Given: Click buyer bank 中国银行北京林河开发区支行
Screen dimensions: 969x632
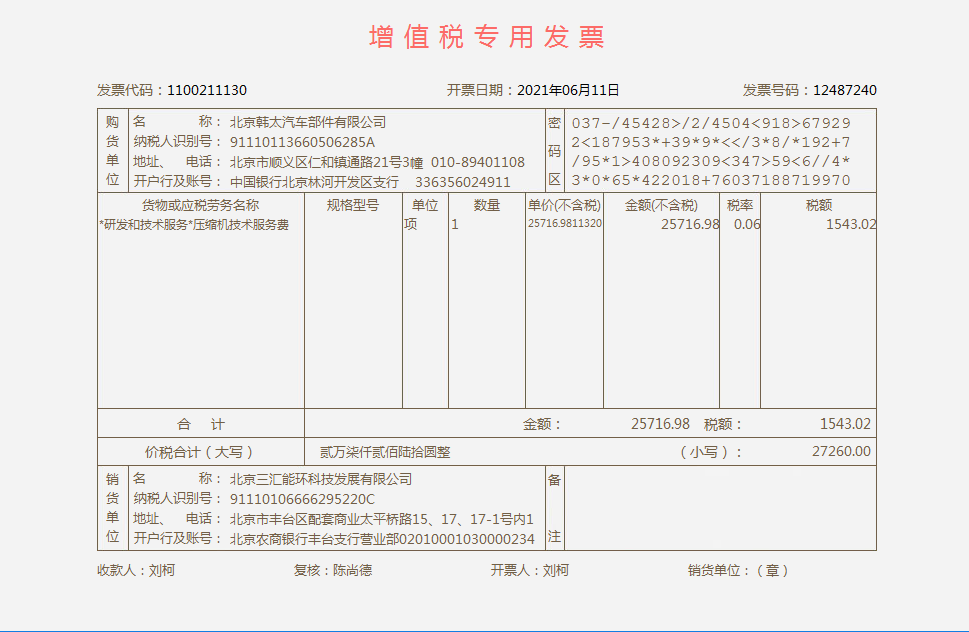Looking at the screenshot, I should point(314,182).
